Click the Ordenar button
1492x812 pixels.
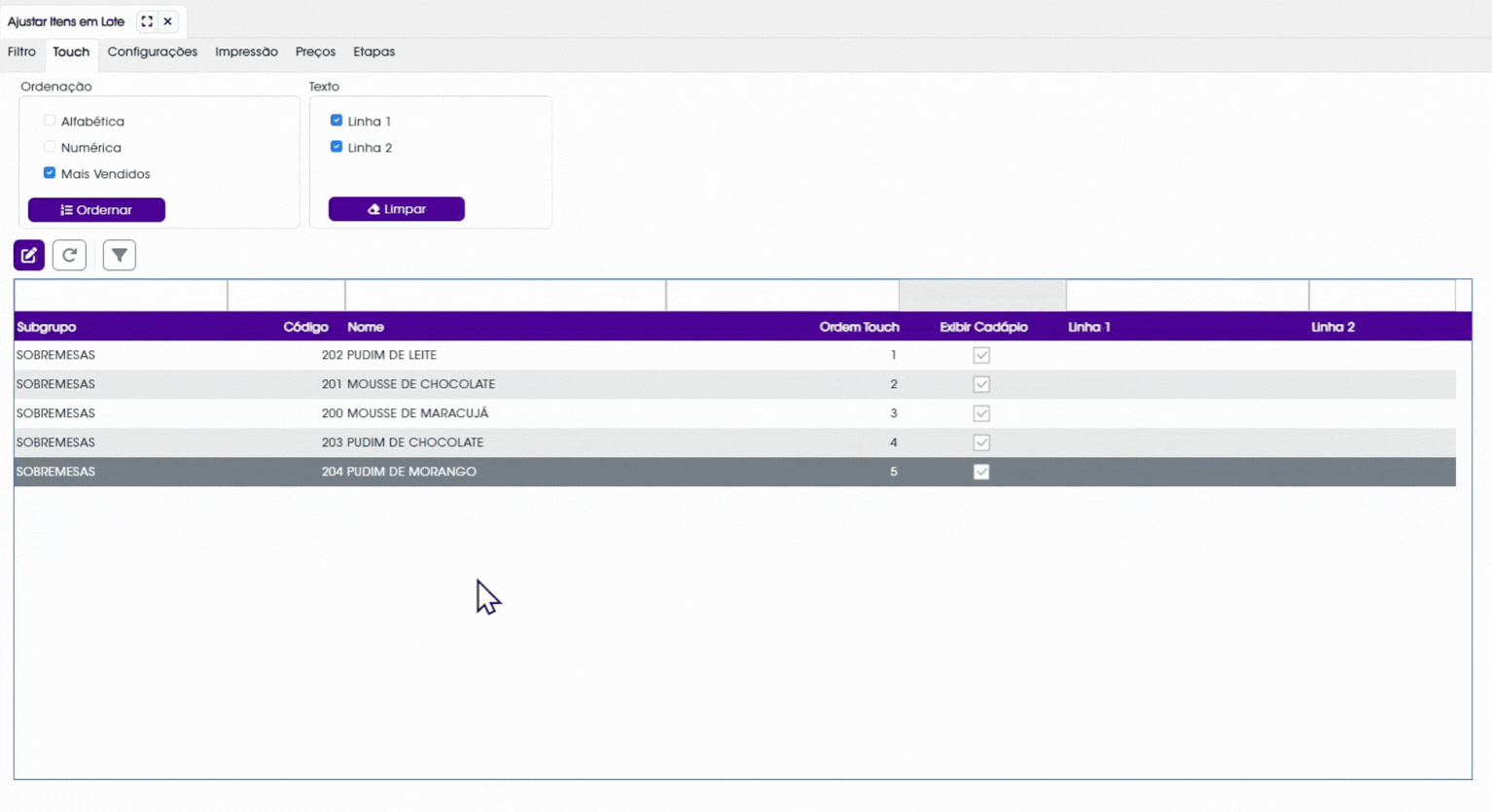[96, 210]
